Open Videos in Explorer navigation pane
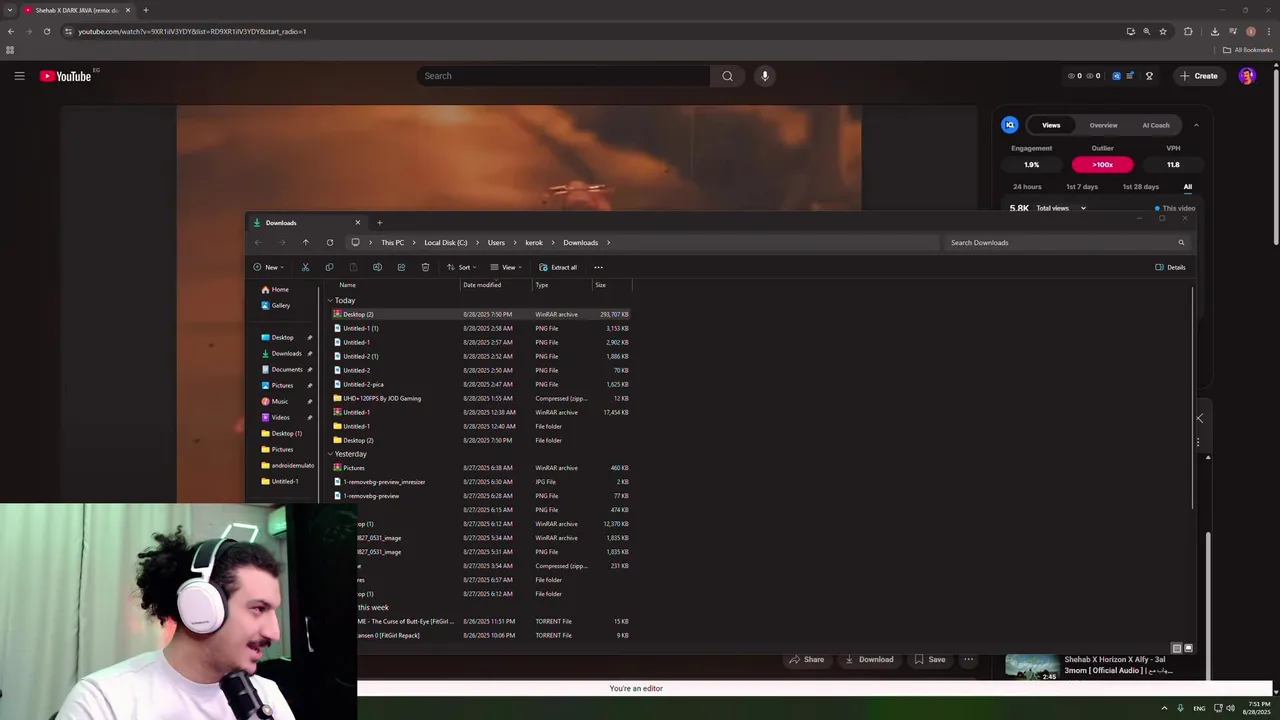Viewport: 1280px width, 720px height. coord(280,417)
